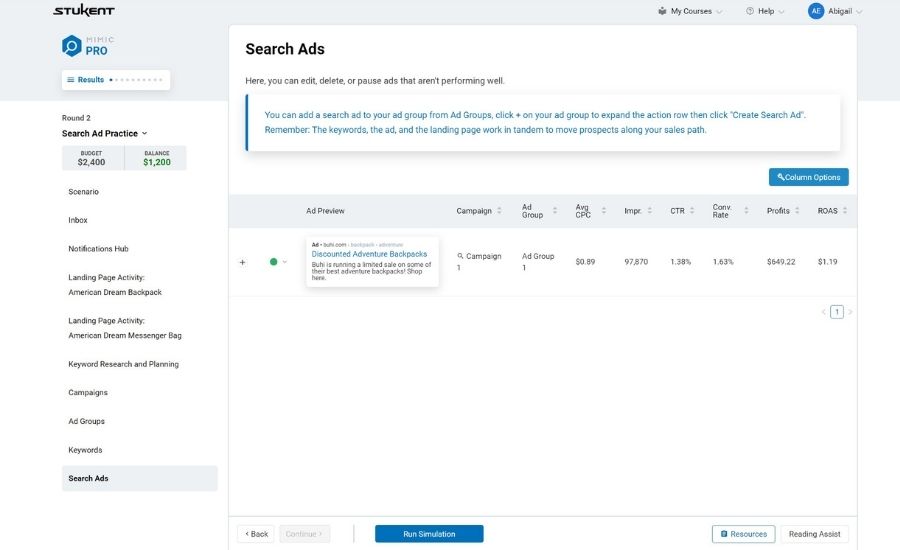Viewport: 900px width, 550px height.
Task: Click the Ad Group 1 cell
Action: (538, 262)
